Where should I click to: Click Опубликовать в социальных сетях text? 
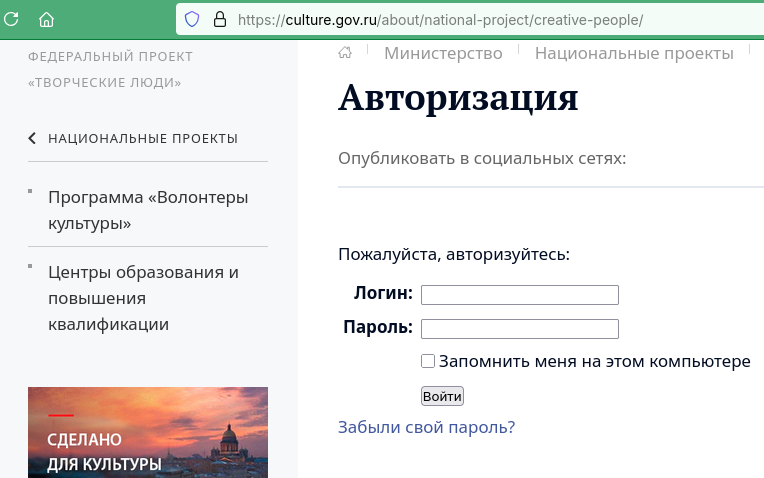[x=482, y=158]
